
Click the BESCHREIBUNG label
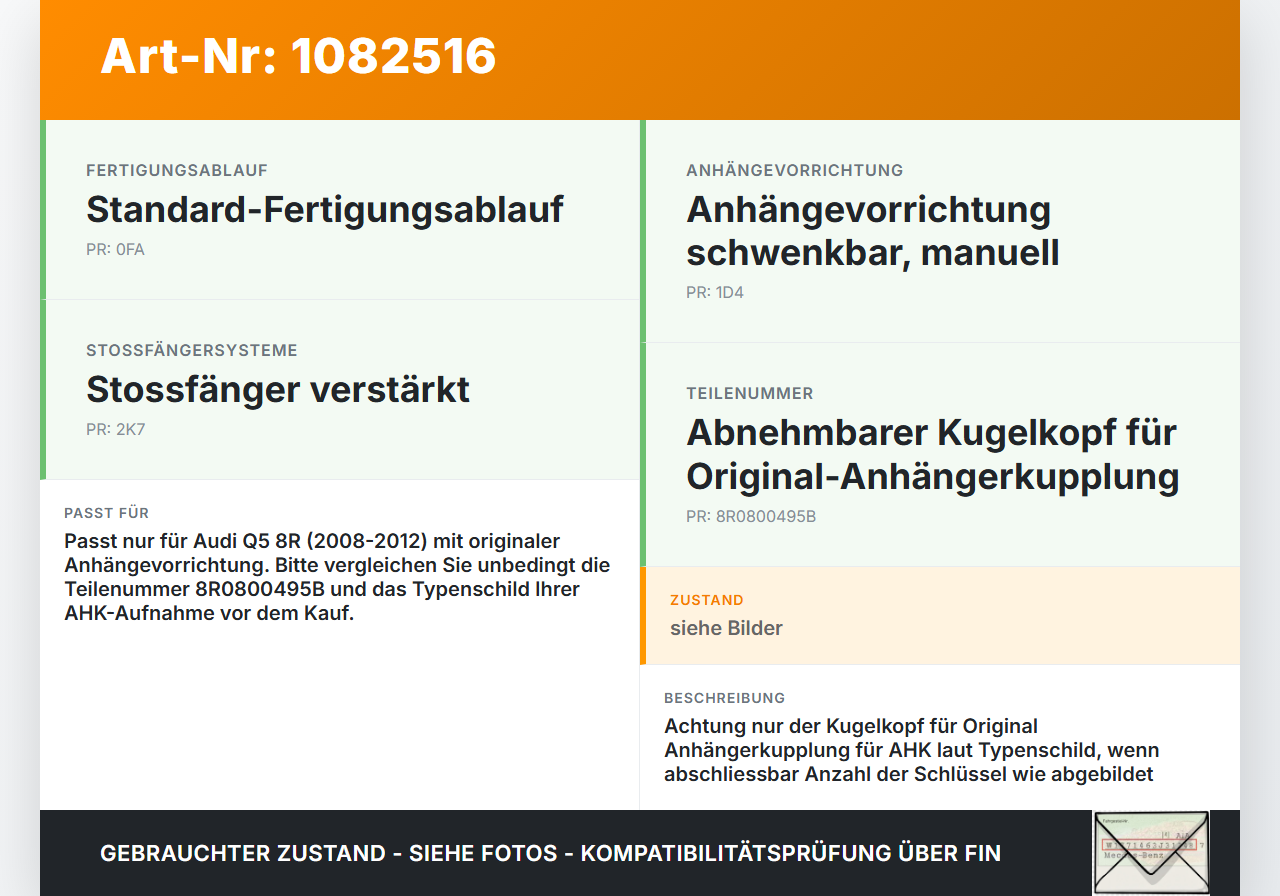(x=725, y=698)
